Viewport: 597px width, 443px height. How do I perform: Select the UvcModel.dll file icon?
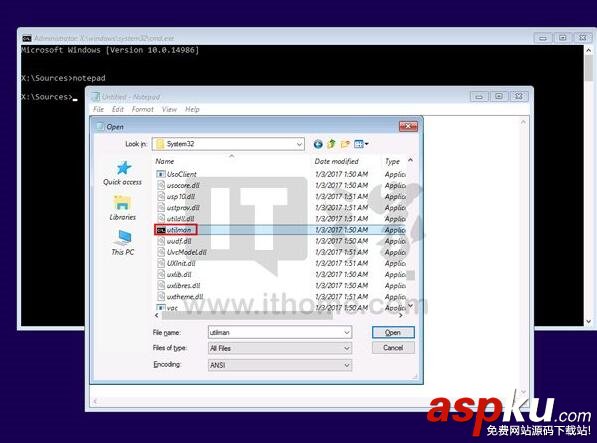[x=161, y=252]
